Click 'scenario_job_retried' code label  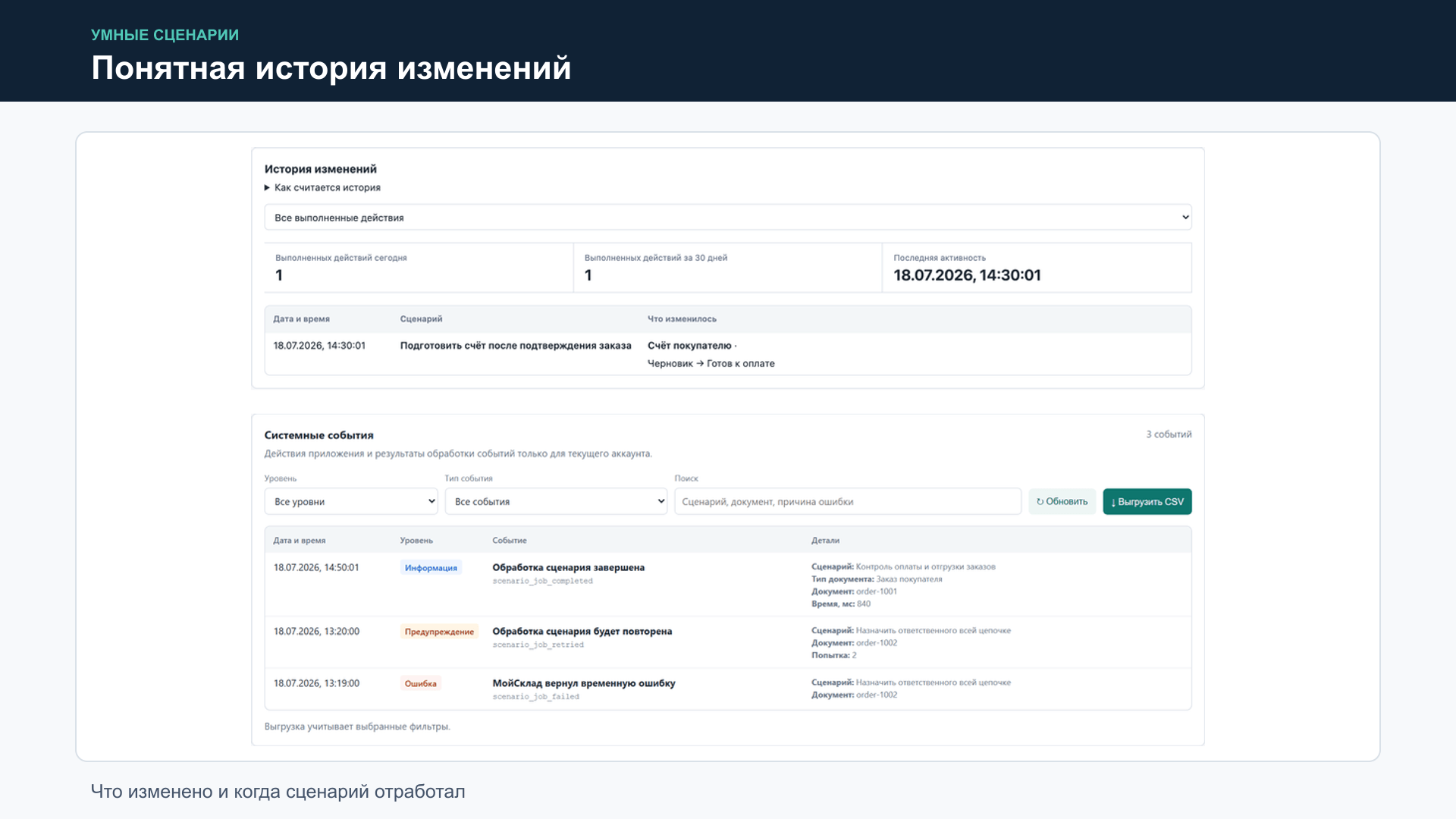click(x=538, y=645)
